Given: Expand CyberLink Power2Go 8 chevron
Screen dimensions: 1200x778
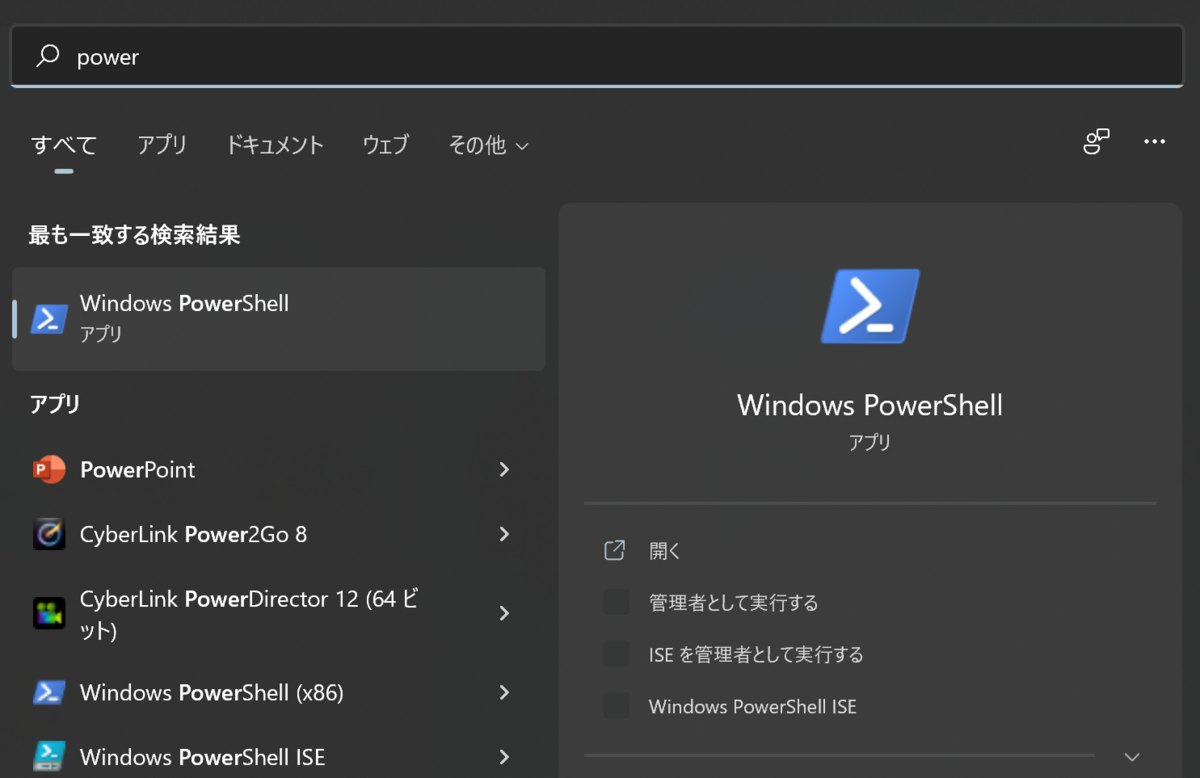Looking at the screenshot, I should 504,534.
